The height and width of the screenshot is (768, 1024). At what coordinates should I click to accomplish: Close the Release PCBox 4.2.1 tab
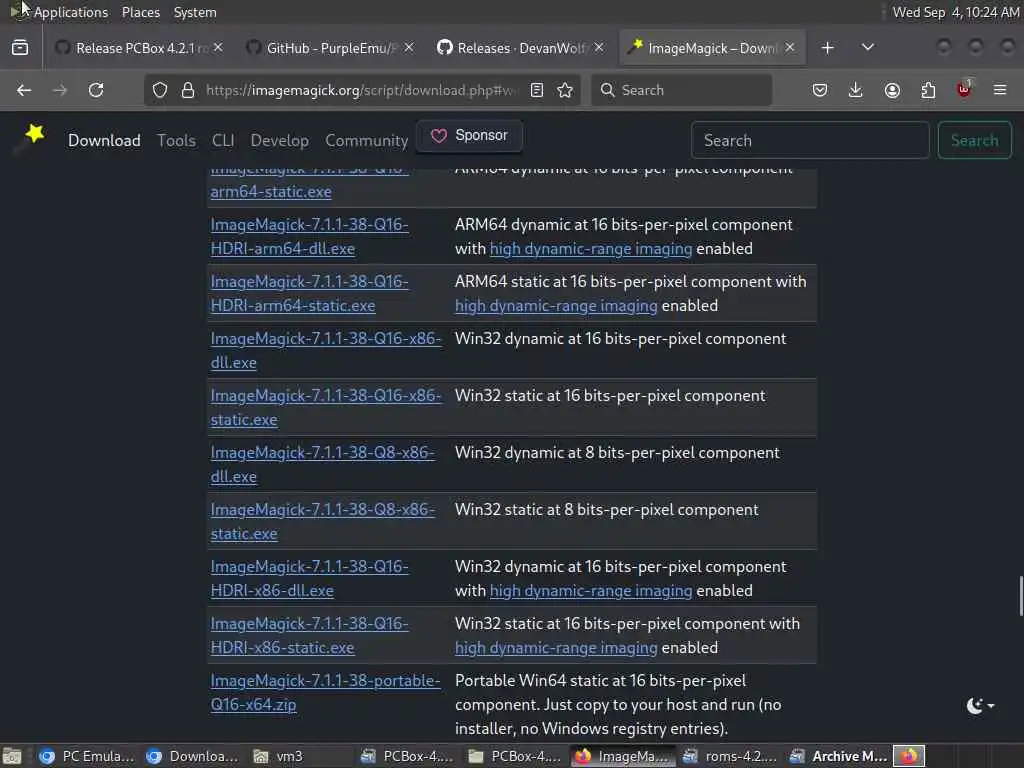(x=218, y=48)
